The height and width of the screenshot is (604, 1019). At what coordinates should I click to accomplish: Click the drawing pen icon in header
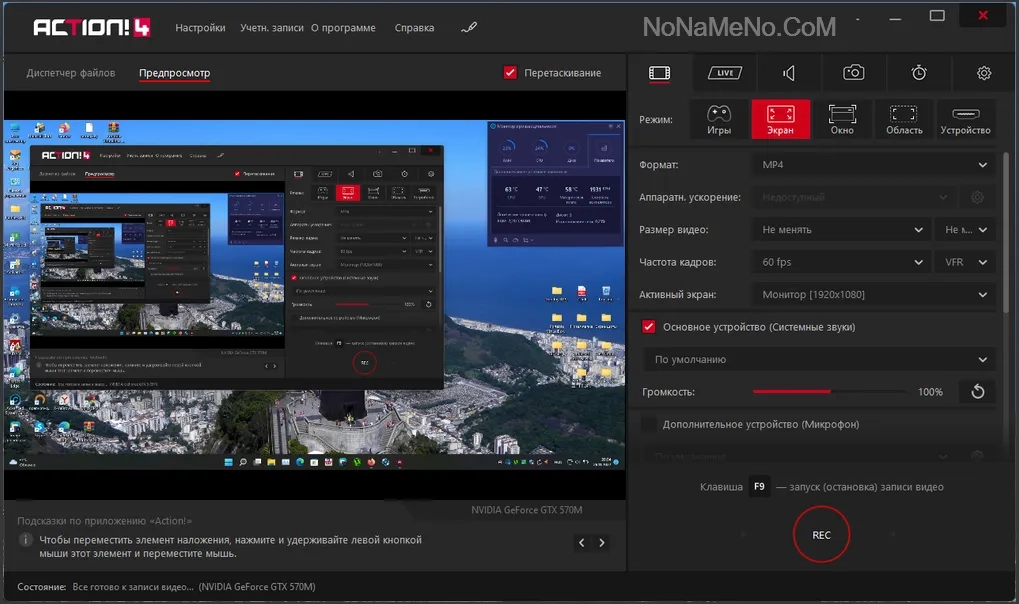(x=469, y=28)
